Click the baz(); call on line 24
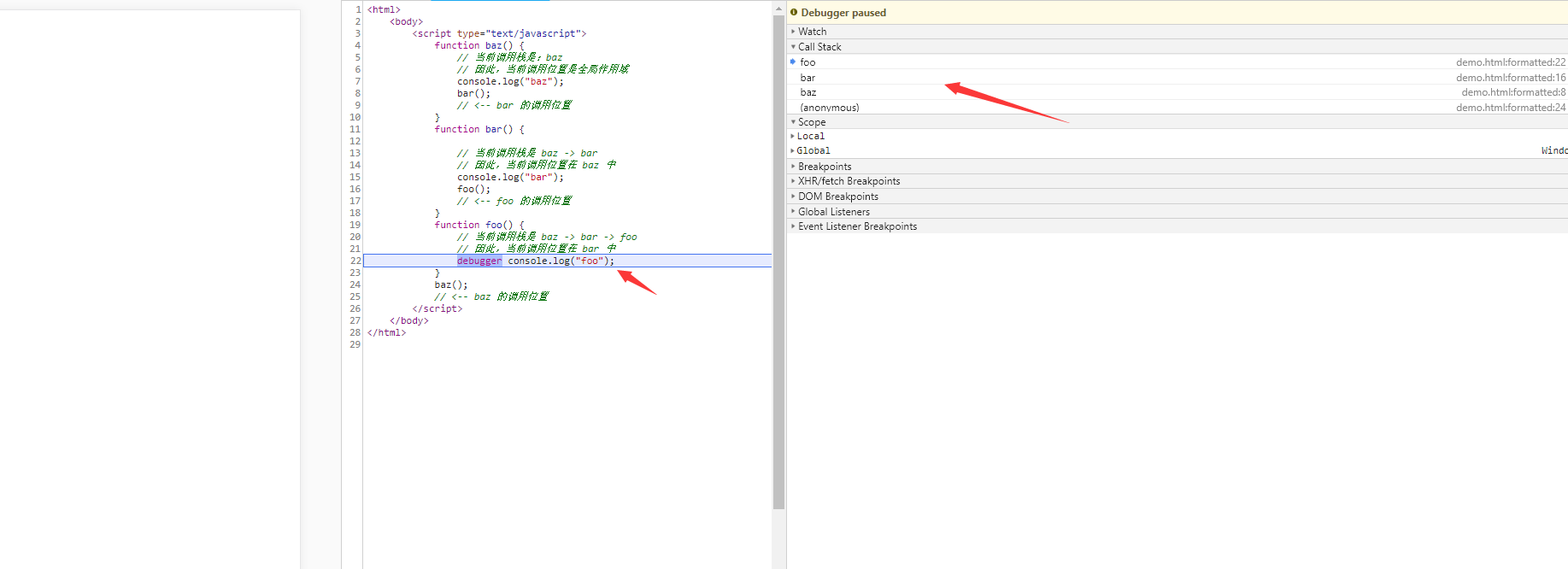1568x569 pixels. pyautogui.click(x=451, y=284)
